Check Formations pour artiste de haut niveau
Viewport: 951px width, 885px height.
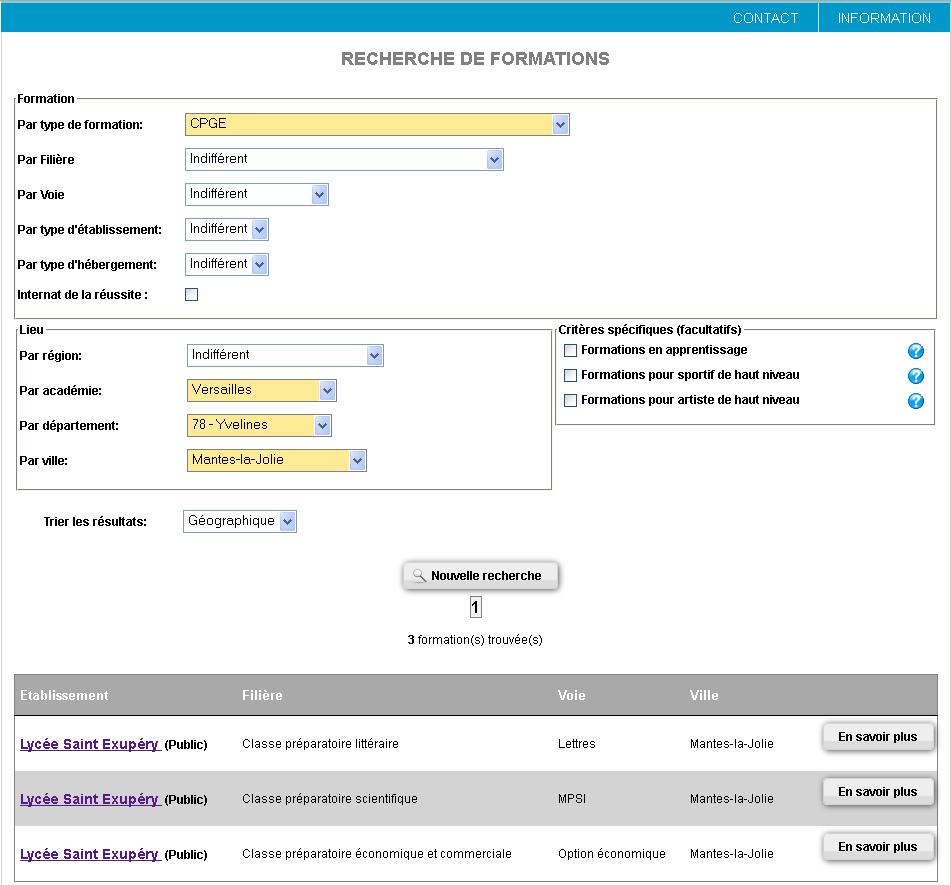coord(570,400)
